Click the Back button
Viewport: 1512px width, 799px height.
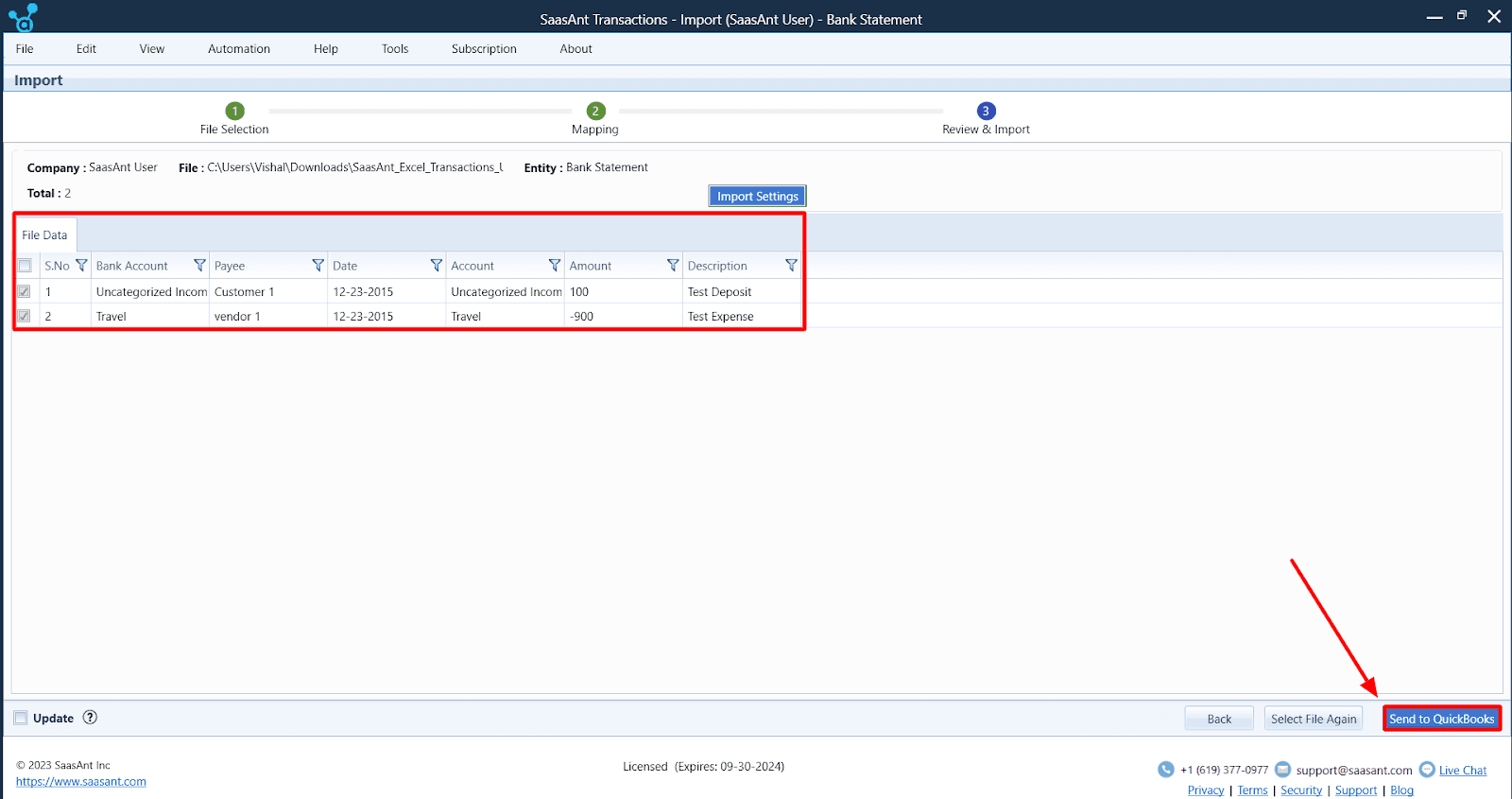click(1219, 719)
